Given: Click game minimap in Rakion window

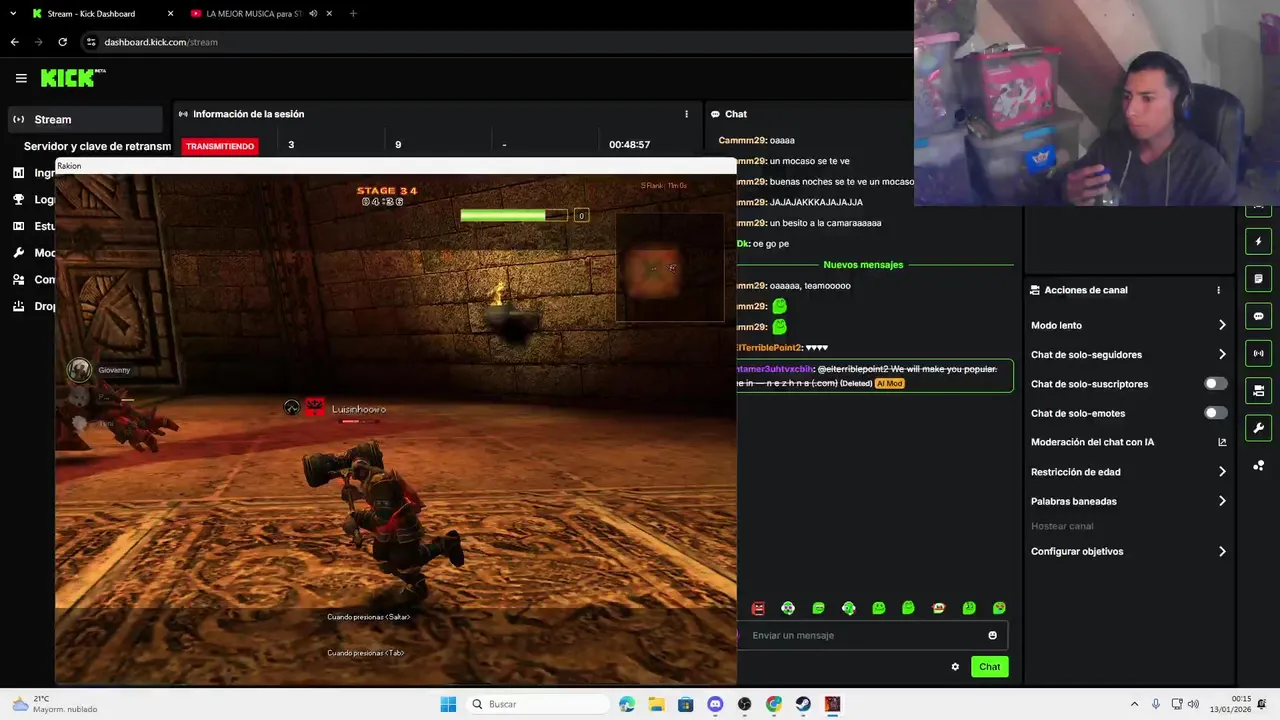Looking at the screenshot, I should (x=669, y=267).
